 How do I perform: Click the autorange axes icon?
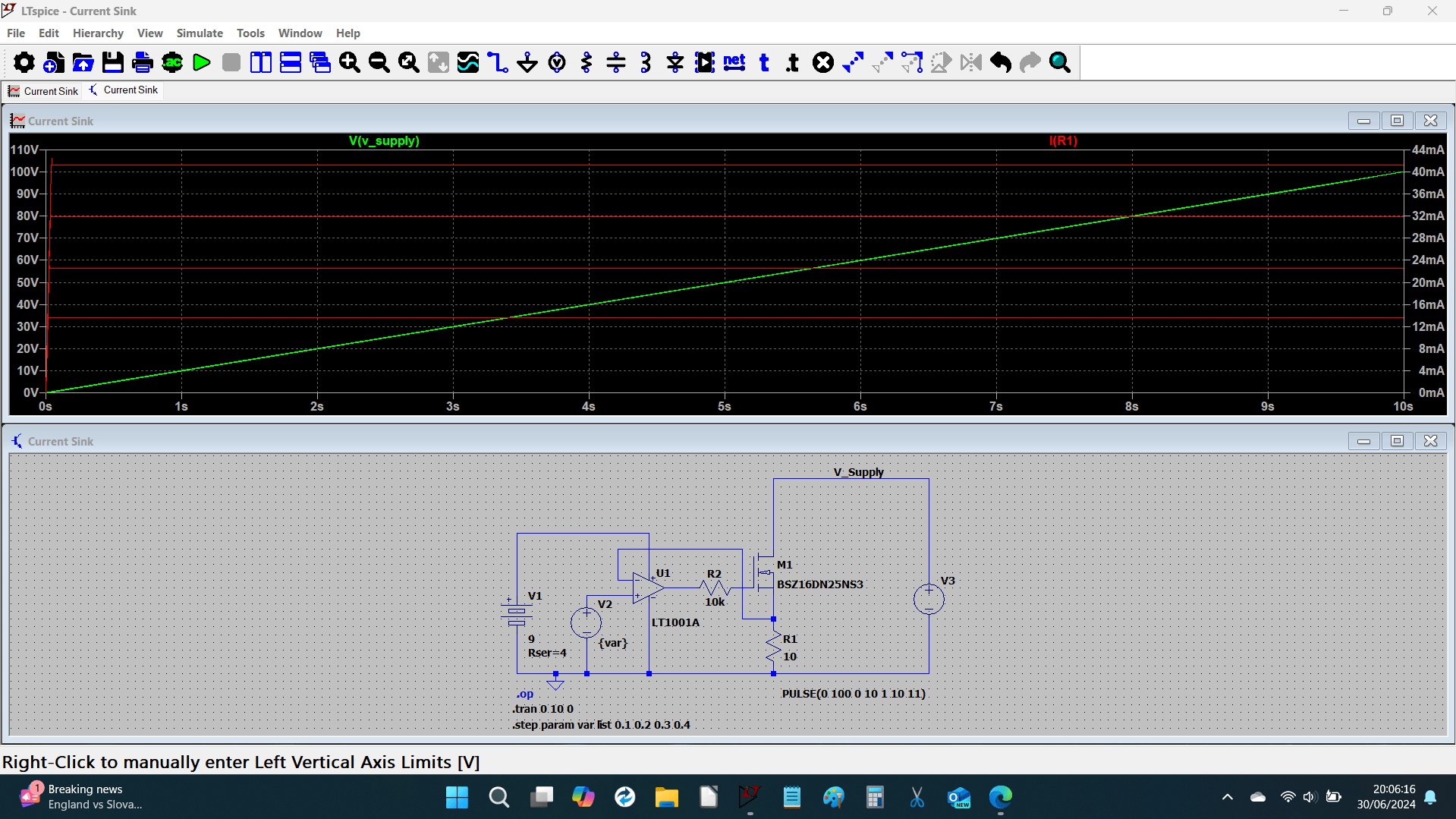(x=439, y=62)
